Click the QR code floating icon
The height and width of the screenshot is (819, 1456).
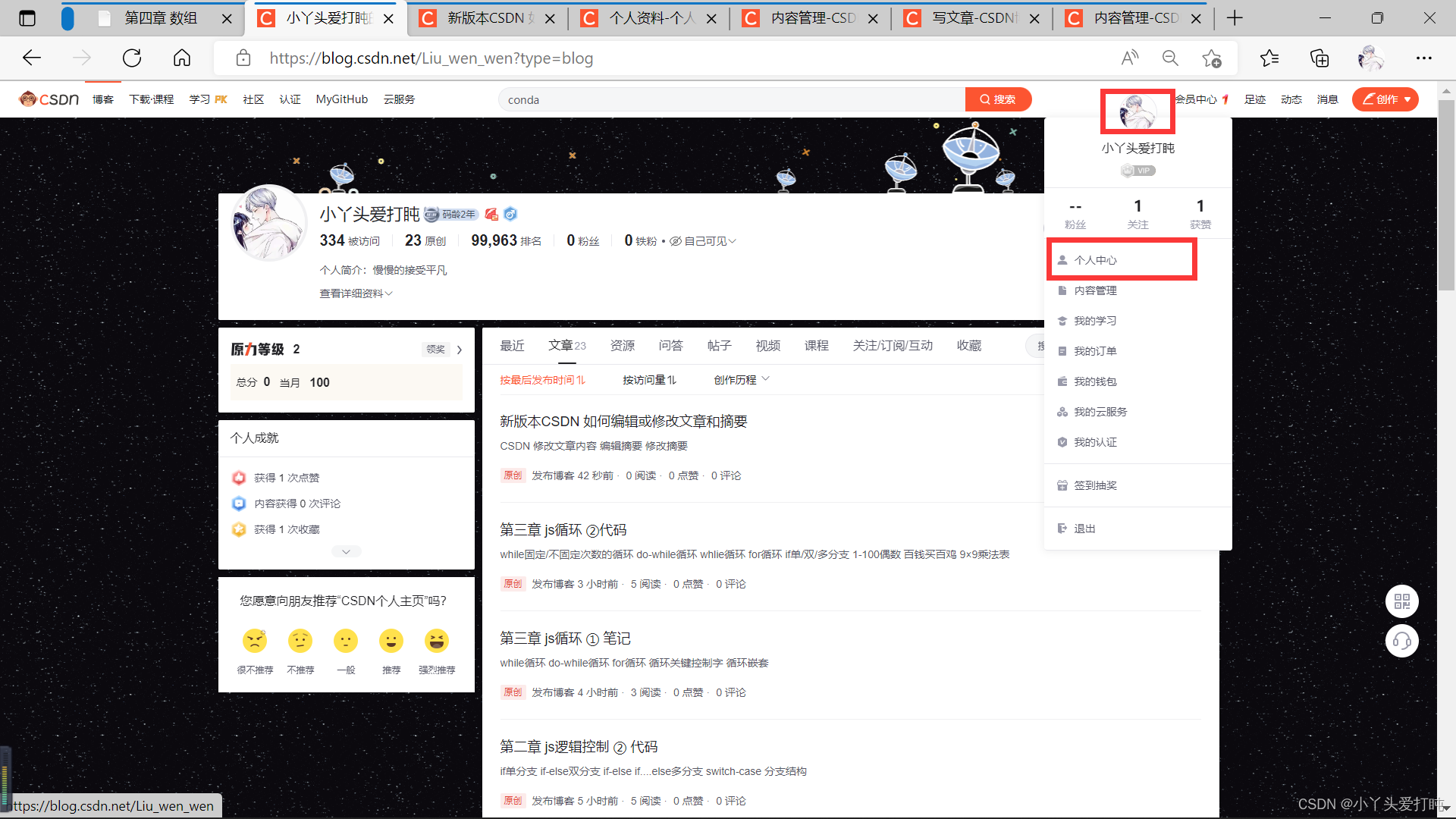pyautogui.click(x=1401, y=601)
